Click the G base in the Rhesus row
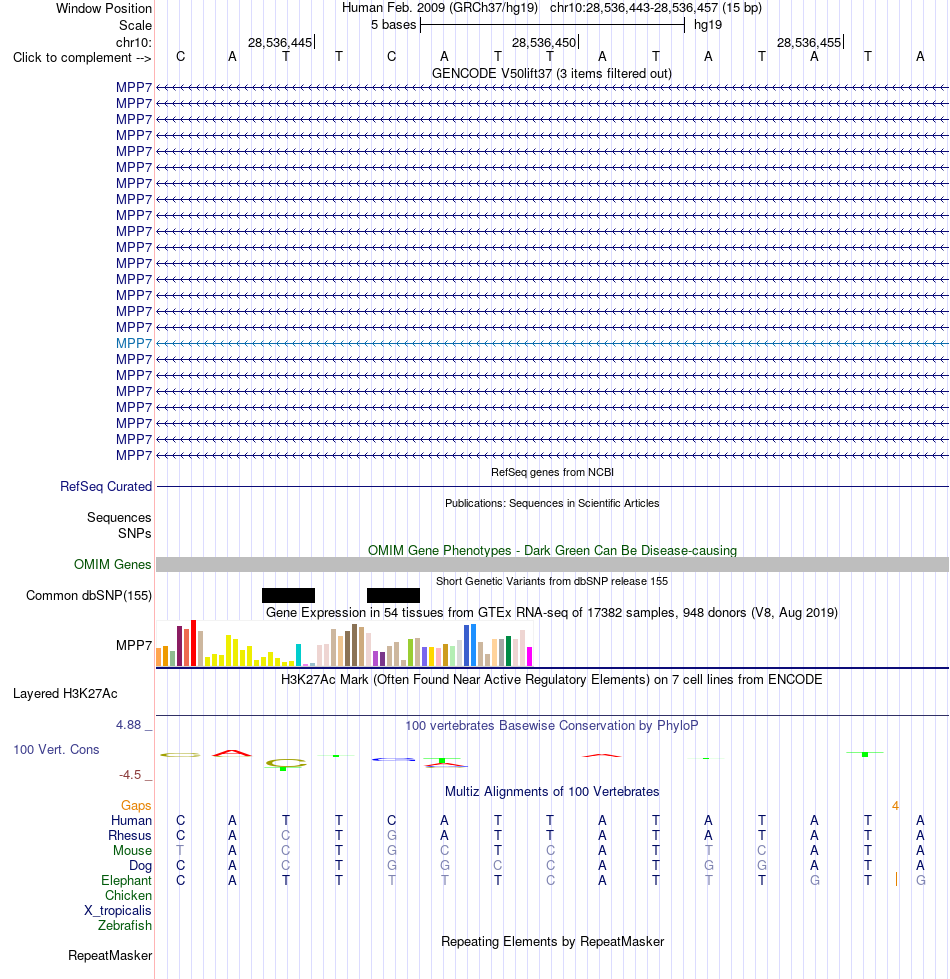950x979 pixels. 391,835
